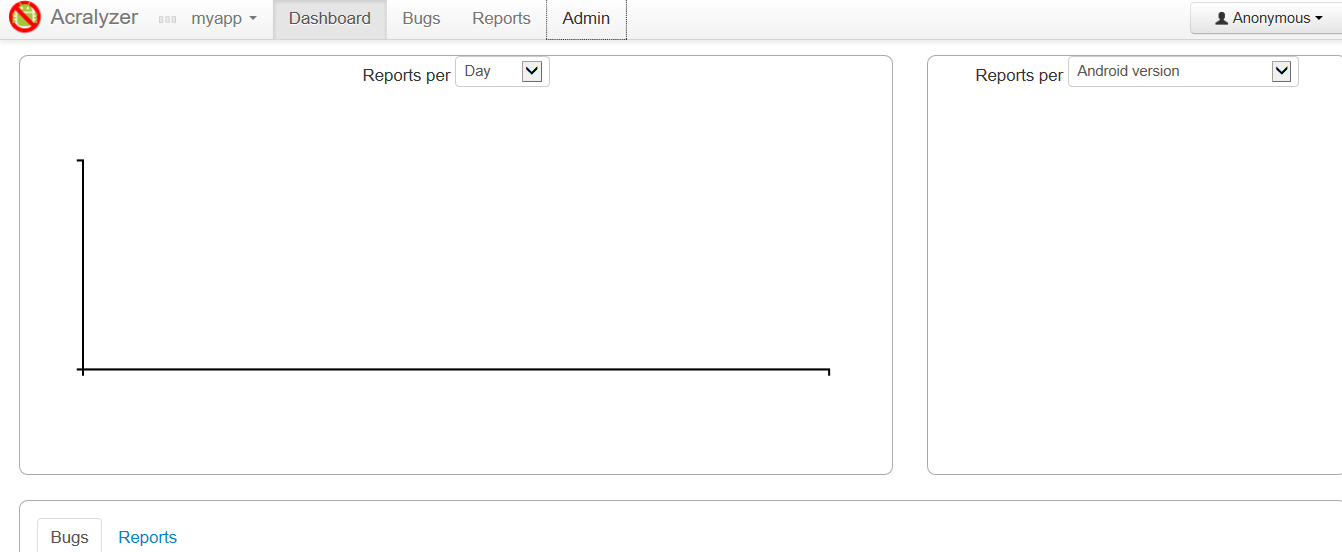Open the Day time-scale dropdown
This screenshot has width=1342, height=552.
click(x=502, y=72)
